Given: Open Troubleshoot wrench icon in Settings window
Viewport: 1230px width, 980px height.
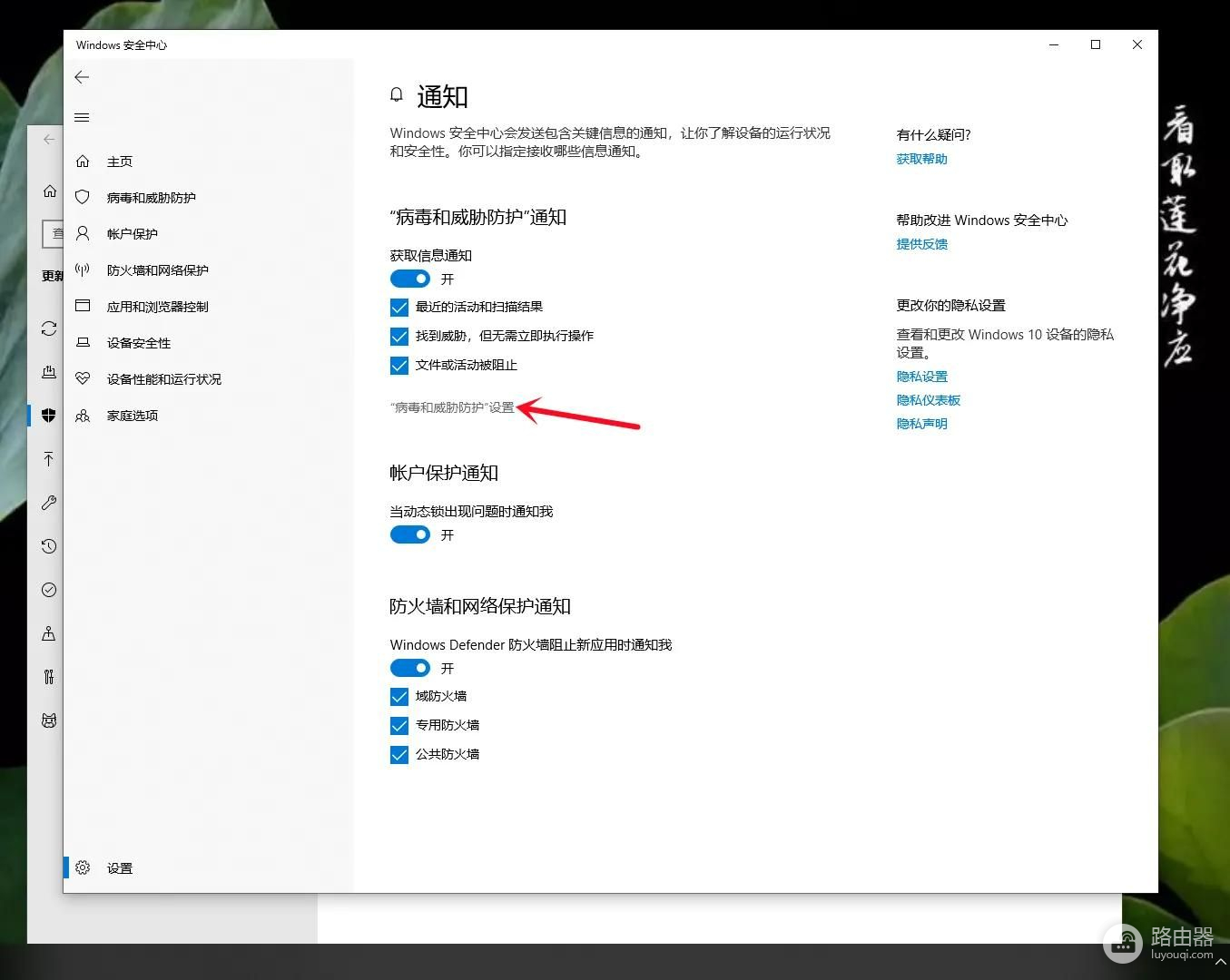Looking at the screenshot, I should coord(49,503).
